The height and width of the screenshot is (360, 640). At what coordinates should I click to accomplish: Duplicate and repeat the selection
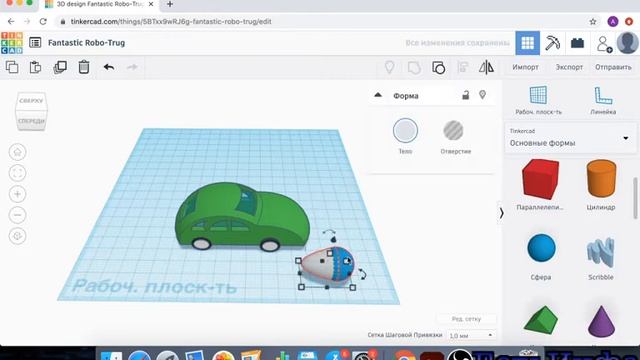click(60, 67)
